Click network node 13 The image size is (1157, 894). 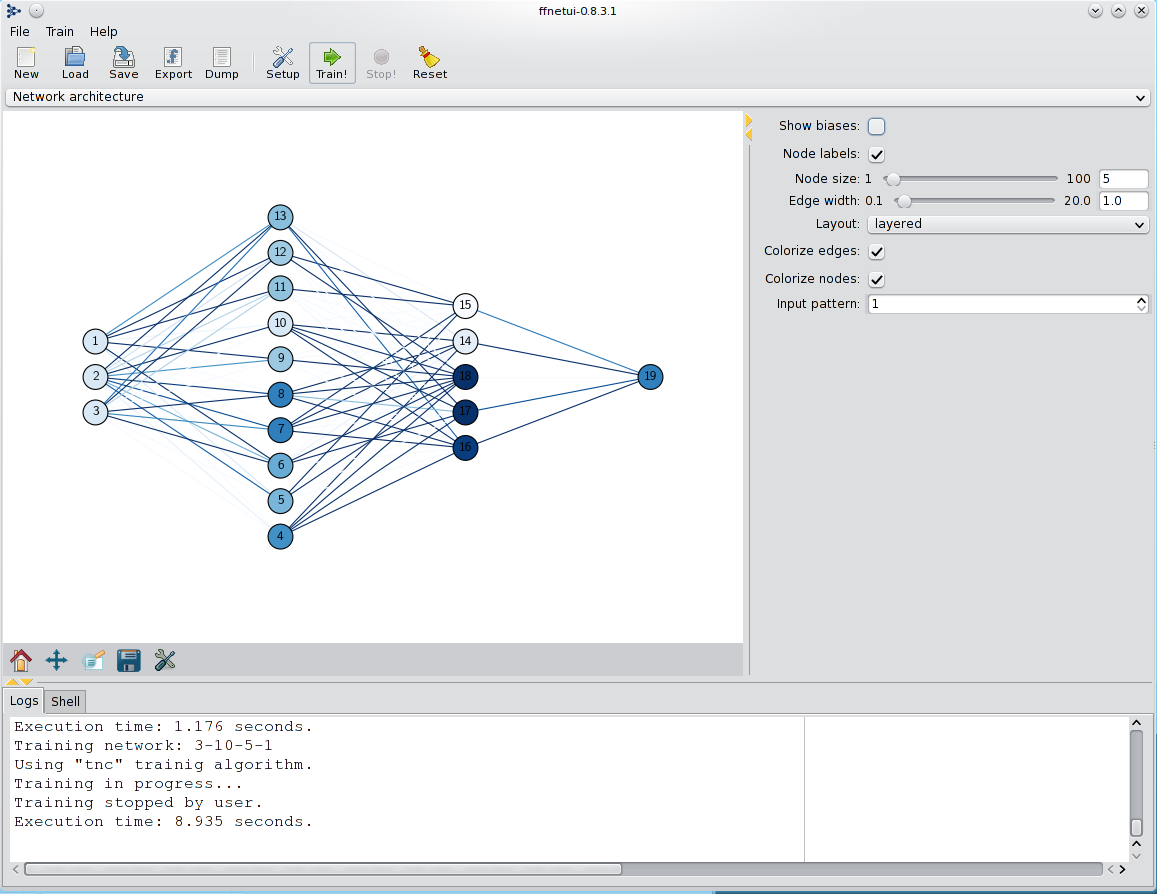pos(280,217)
